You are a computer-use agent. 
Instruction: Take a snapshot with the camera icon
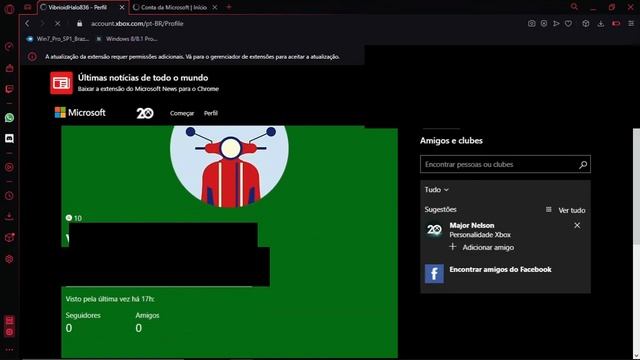(x=531, y=24)
